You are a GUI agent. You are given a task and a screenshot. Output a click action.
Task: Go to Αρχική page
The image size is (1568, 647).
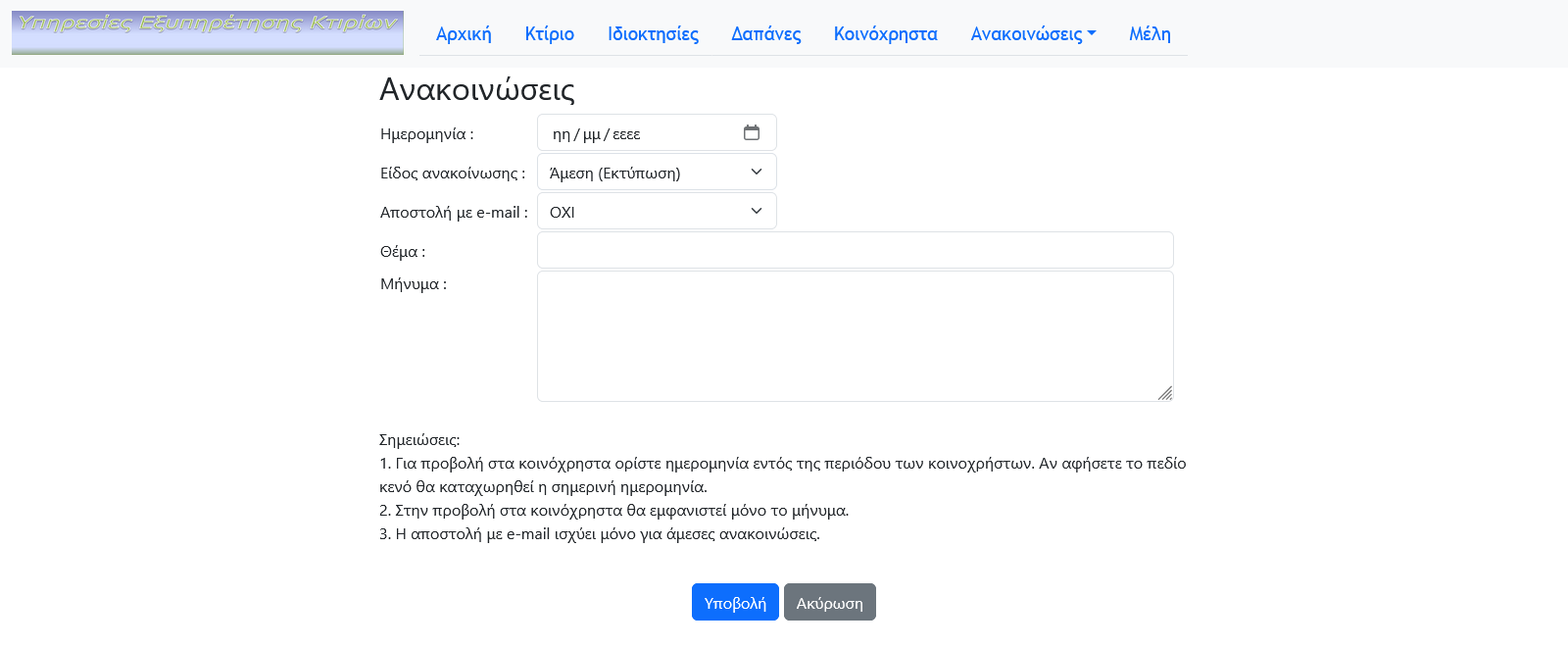tap(464, 33)
